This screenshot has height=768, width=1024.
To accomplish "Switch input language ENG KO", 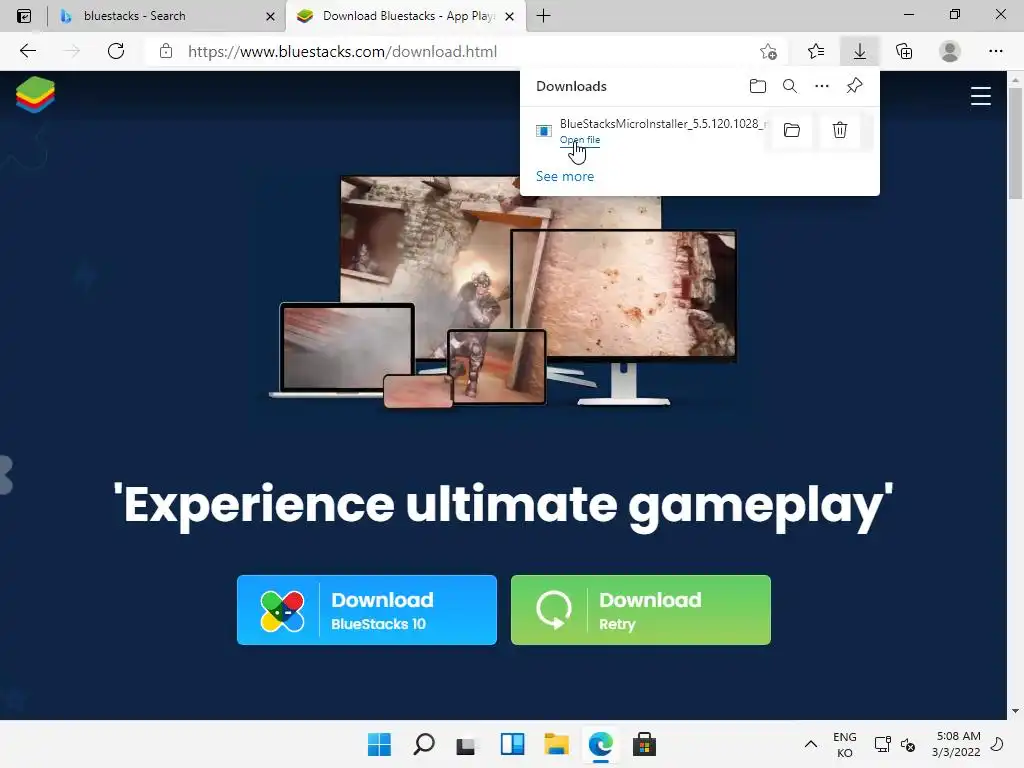I will coord(844,744).
